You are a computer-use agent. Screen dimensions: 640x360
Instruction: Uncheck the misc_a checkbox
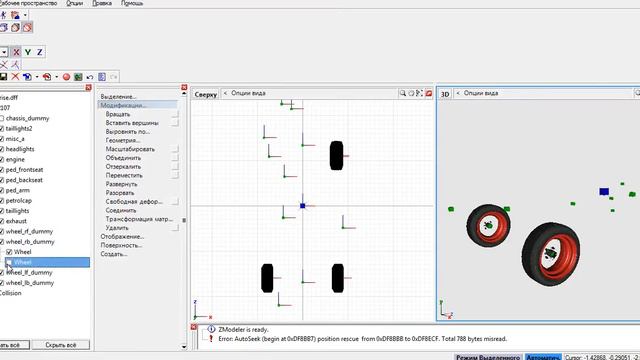[x=1, y=139]
